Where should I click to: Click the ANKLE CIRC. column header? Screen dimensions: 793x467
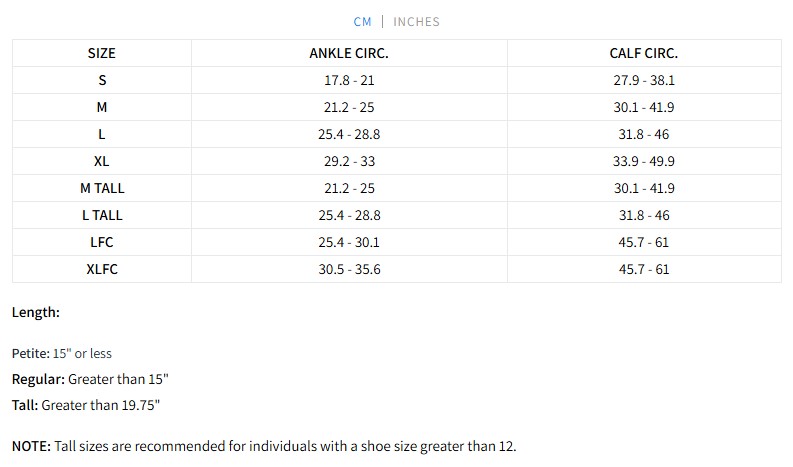click(x=349, y=53)
